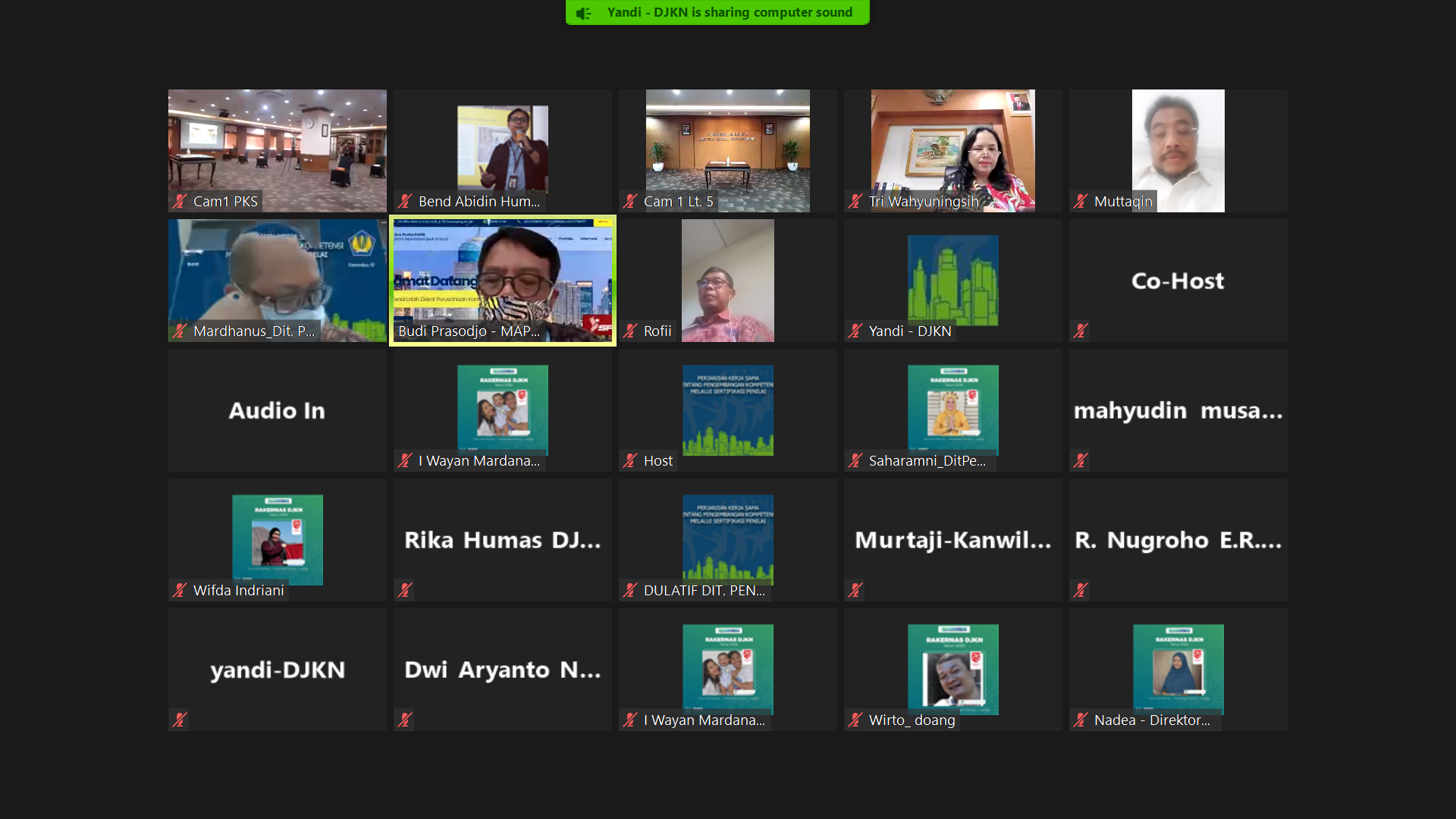Click muted mic icon on Murtaji-Kanwil tile
The image size is (1456, 819).
[x=855, y=591]
